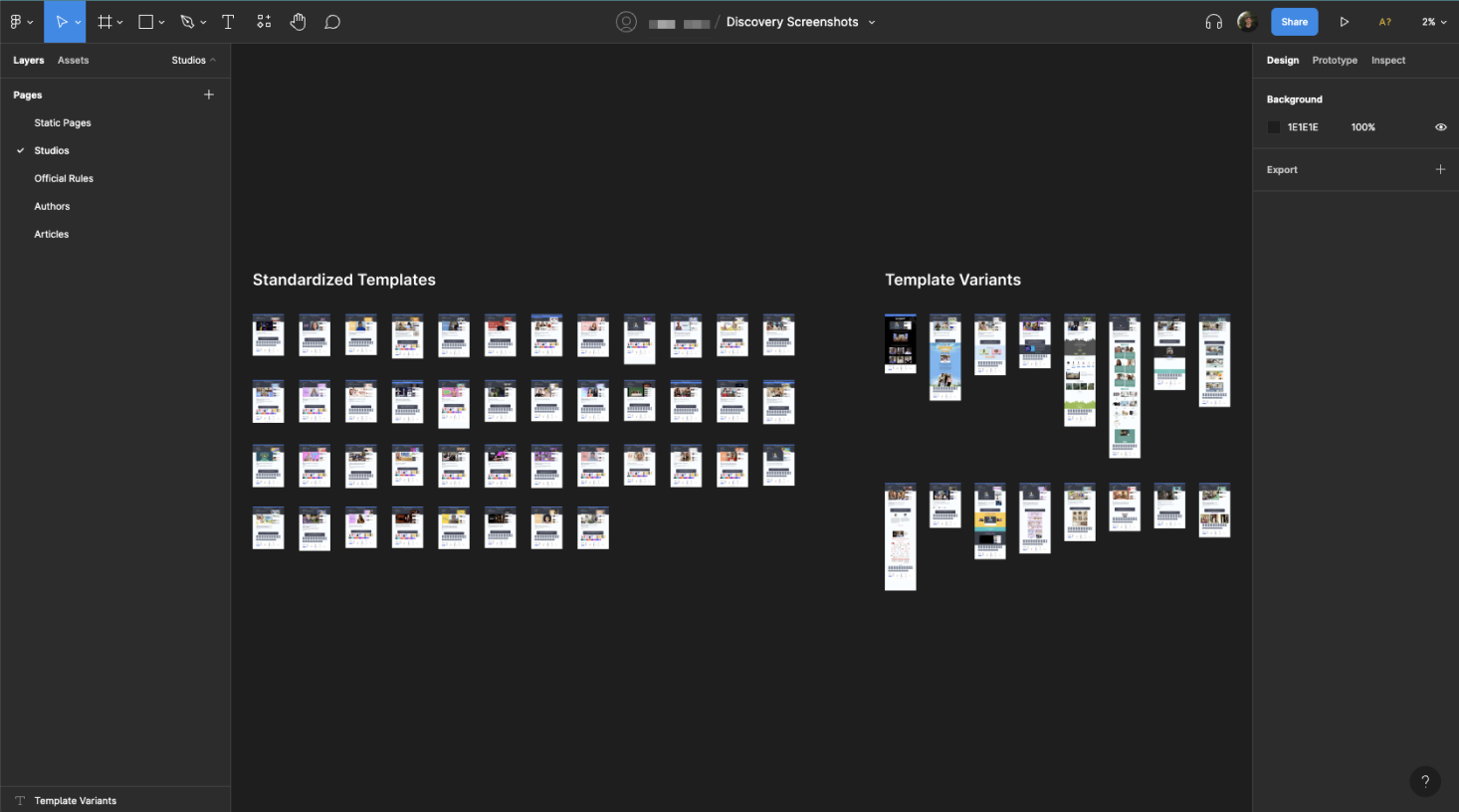The image size is (1459, 812).
Task: Open the 2% zoom level dropdown
Action: (1433, 22)
